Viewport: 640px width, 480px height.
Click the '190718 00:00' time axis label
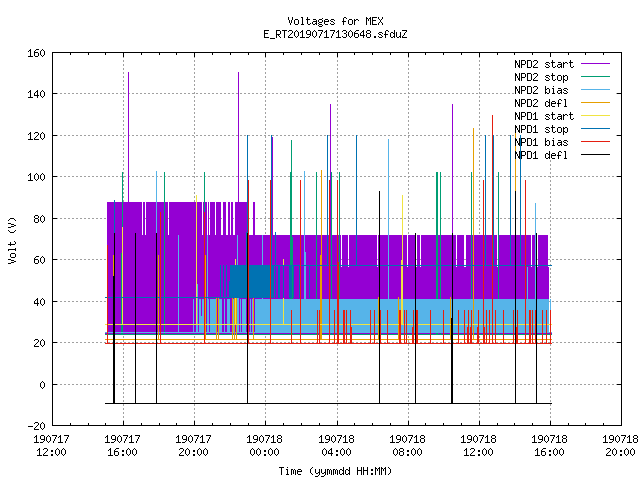pyautogui.click(x=264, y=446)
